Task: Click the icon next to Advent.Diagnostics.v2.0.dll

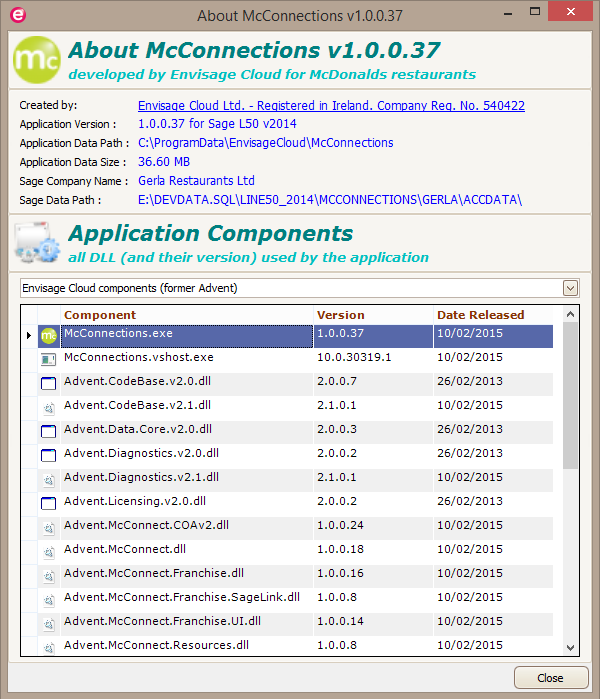Action: point(49,456)
